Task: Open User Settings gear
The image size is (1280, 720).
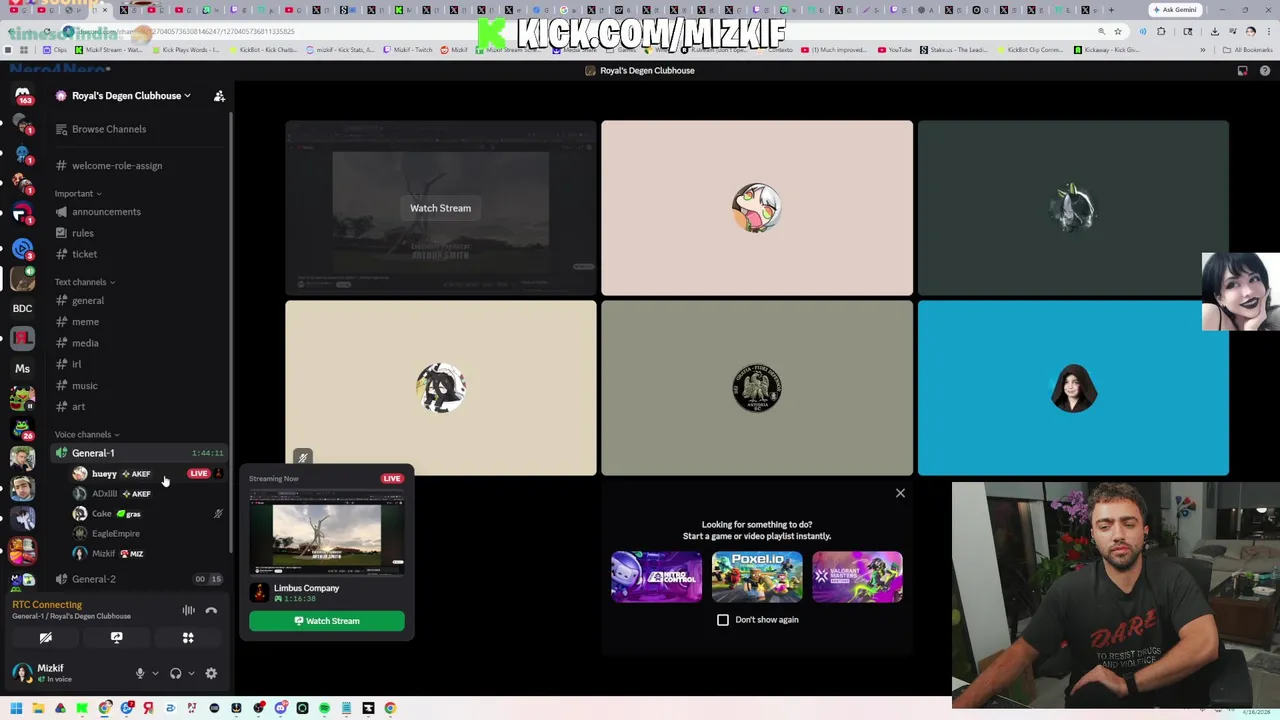Action: click(x=211, y=674)
